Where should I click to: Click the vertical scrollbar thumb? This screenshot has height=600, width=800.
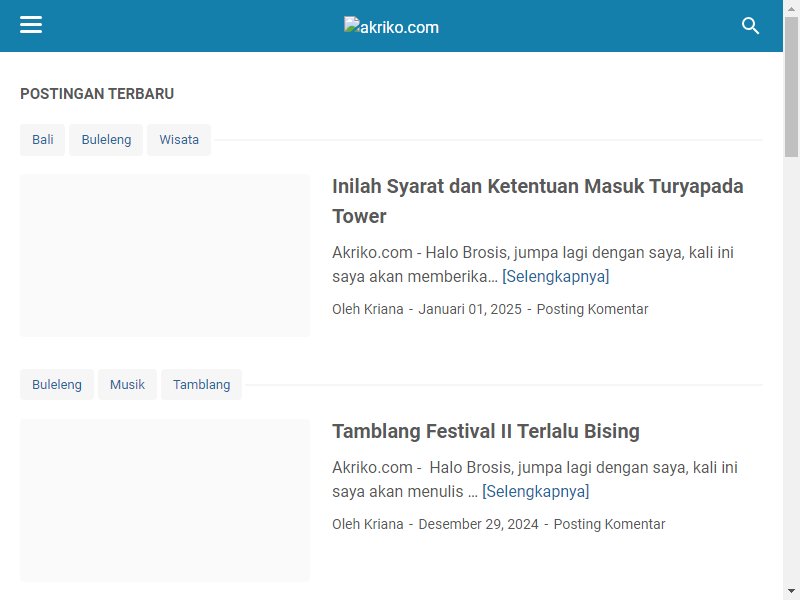tap(791, 87)
